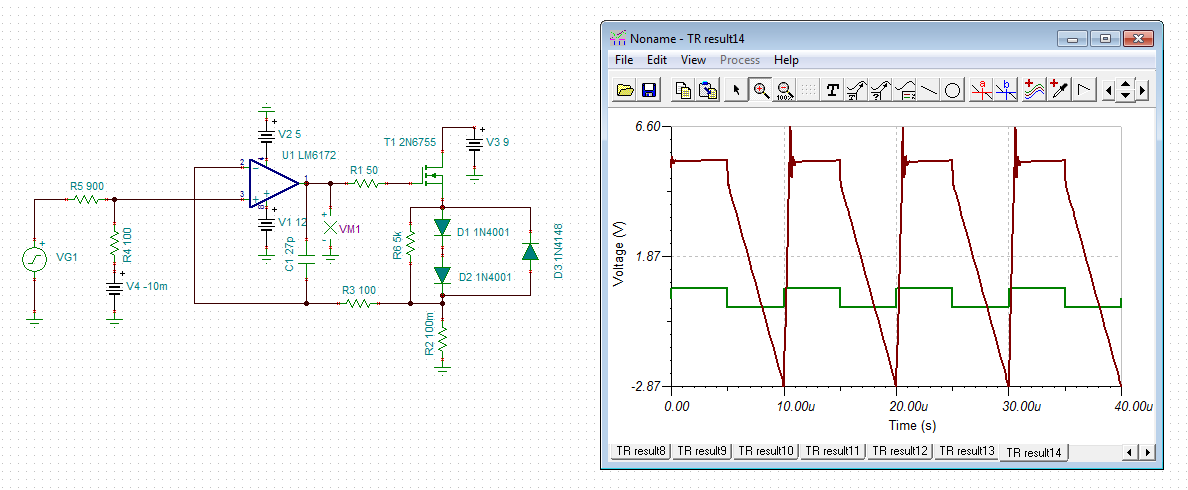Screen dimensions: 1188x490
Task: Select the T1 2N6755 MOSFET symbol
Action: (x=432, y=178)
